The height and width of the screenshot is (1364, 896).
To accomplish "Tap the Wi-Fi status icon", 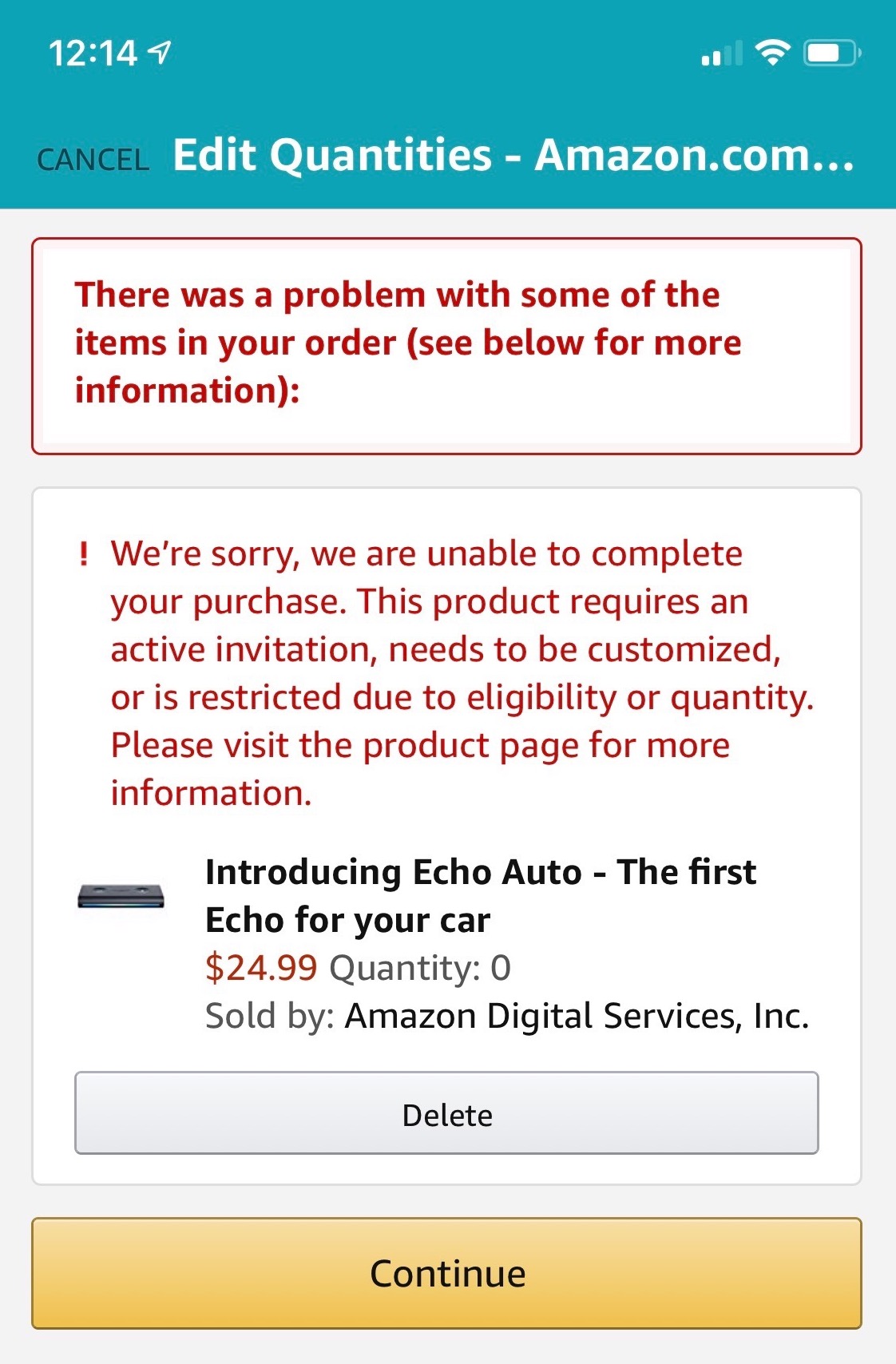I will coord(772,53).
